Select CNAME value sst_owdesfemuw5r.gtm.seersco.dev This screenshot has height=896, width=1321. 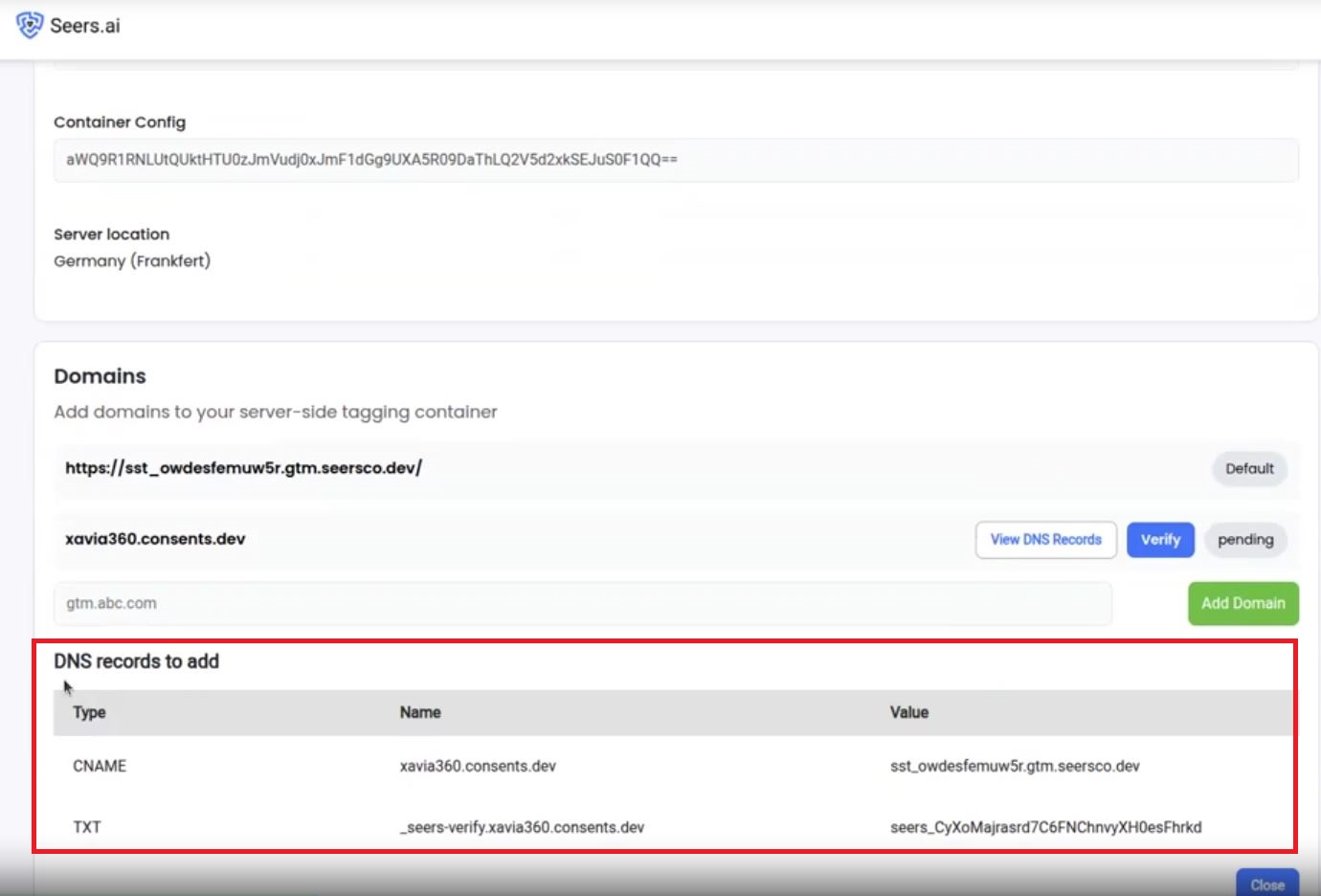tap(1015, 766)
